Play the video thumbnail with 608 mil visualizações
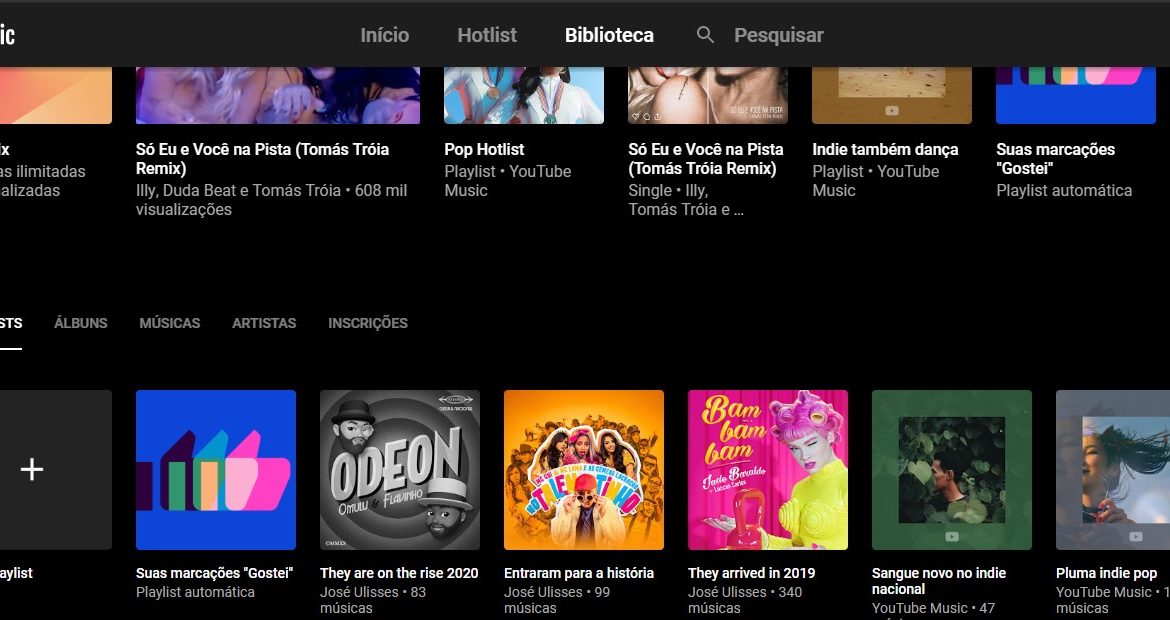Image resolution: width=1170 pixels, height=620 pixels. (x=278, y=95)
